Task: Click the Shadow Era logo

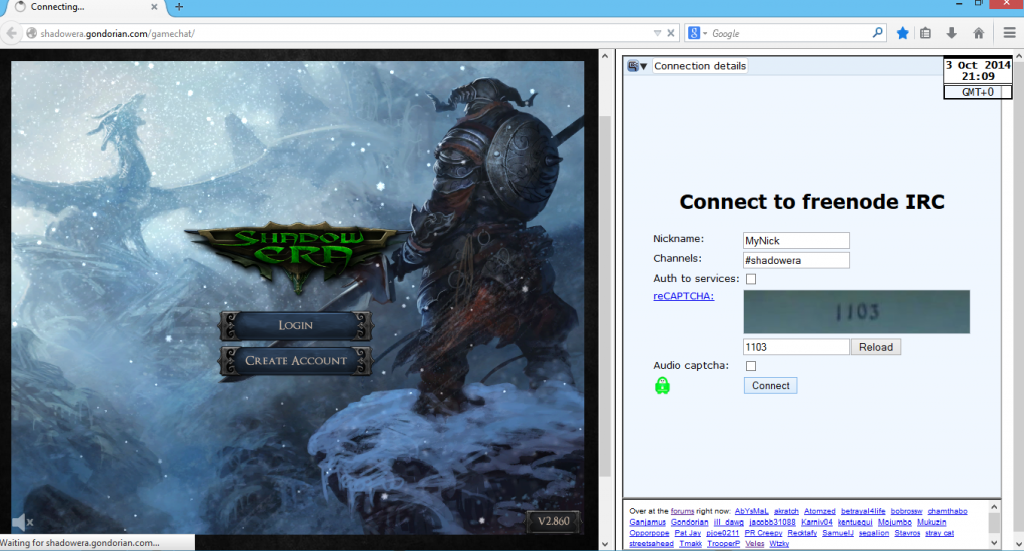Action: tap(298, 255)
